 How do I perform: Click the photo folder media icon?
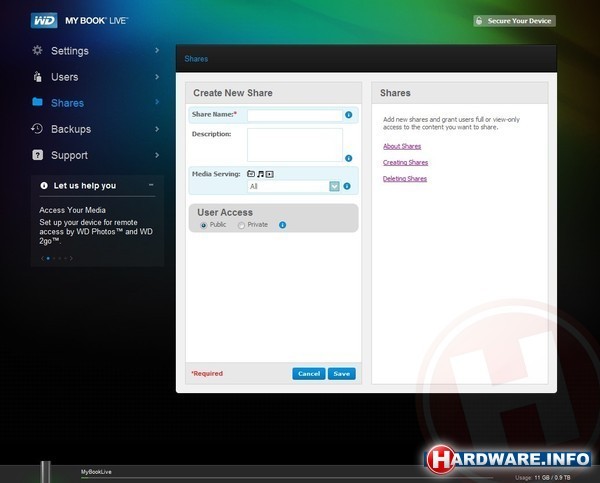pyautogui.click(x=250, y=174)
